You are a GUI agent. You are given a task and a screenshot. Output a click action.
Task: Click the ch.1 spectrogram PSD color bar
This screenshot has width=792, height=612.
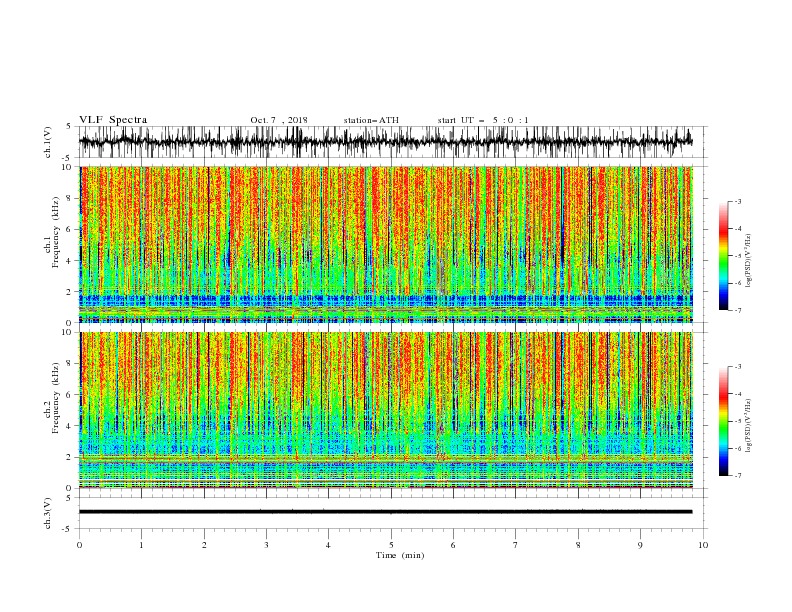pyautogui.click(x=724, y=255)
